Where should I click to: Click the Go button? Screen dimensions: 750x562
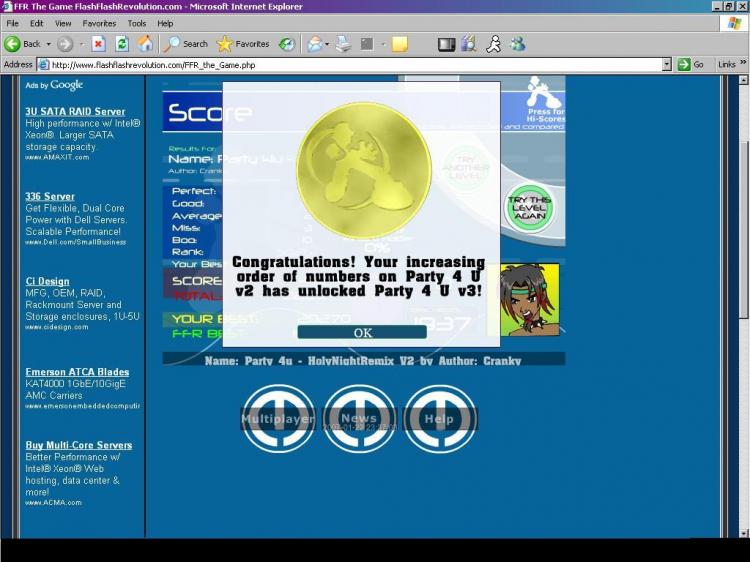691,65
